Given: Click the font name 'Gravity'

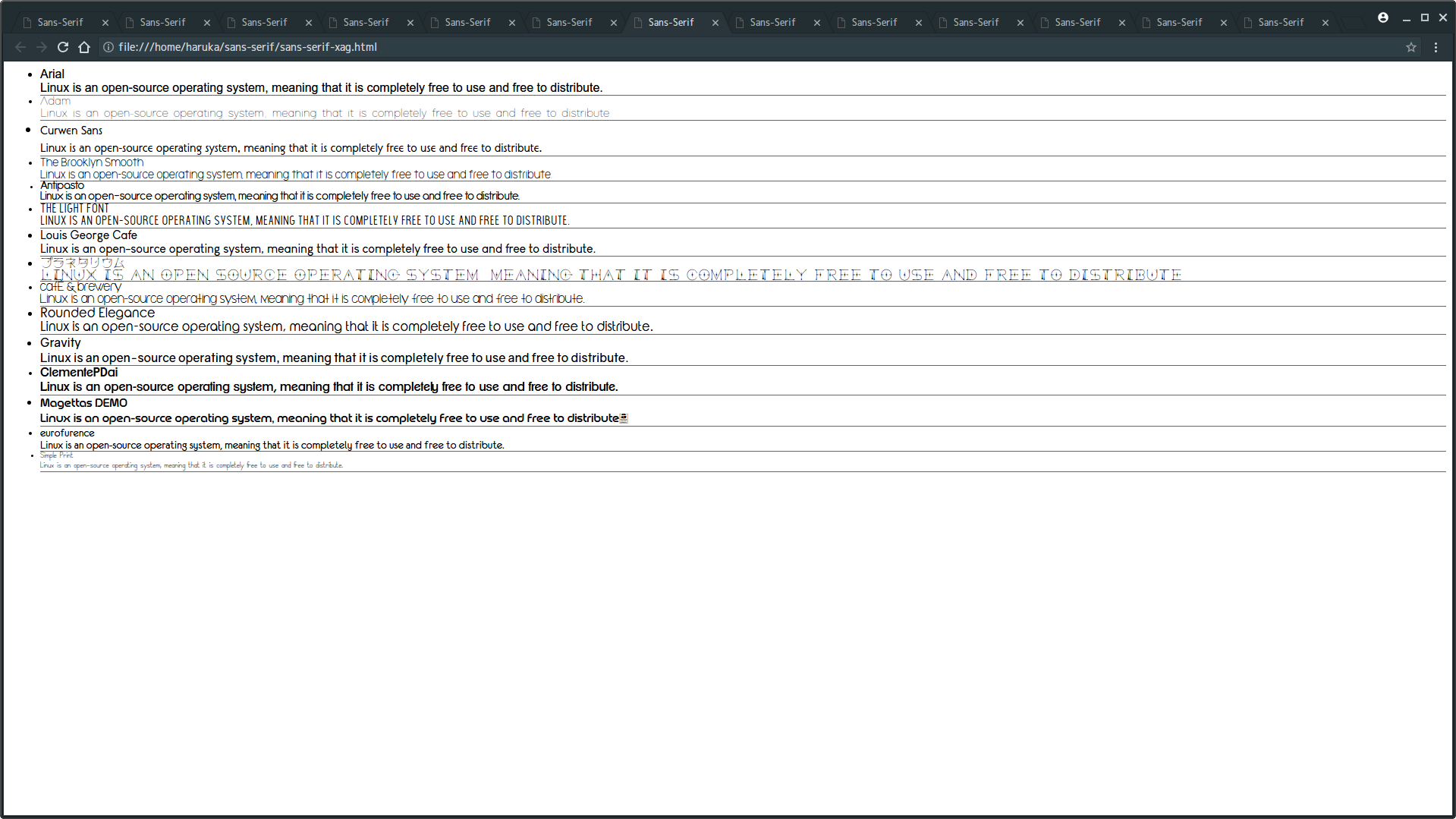Looking at the screenshot, I should coord(61,343).
